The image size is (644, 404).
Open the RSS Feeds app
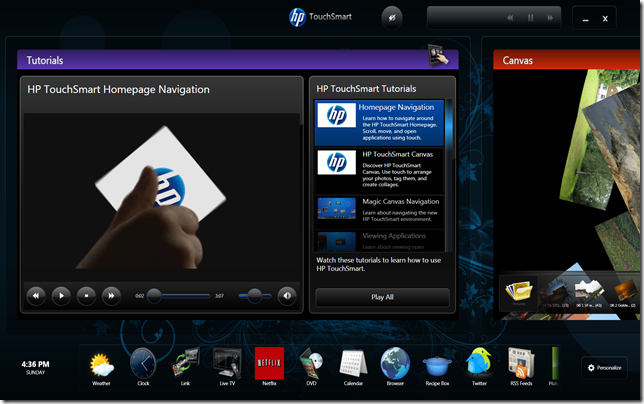coord(521,366)
